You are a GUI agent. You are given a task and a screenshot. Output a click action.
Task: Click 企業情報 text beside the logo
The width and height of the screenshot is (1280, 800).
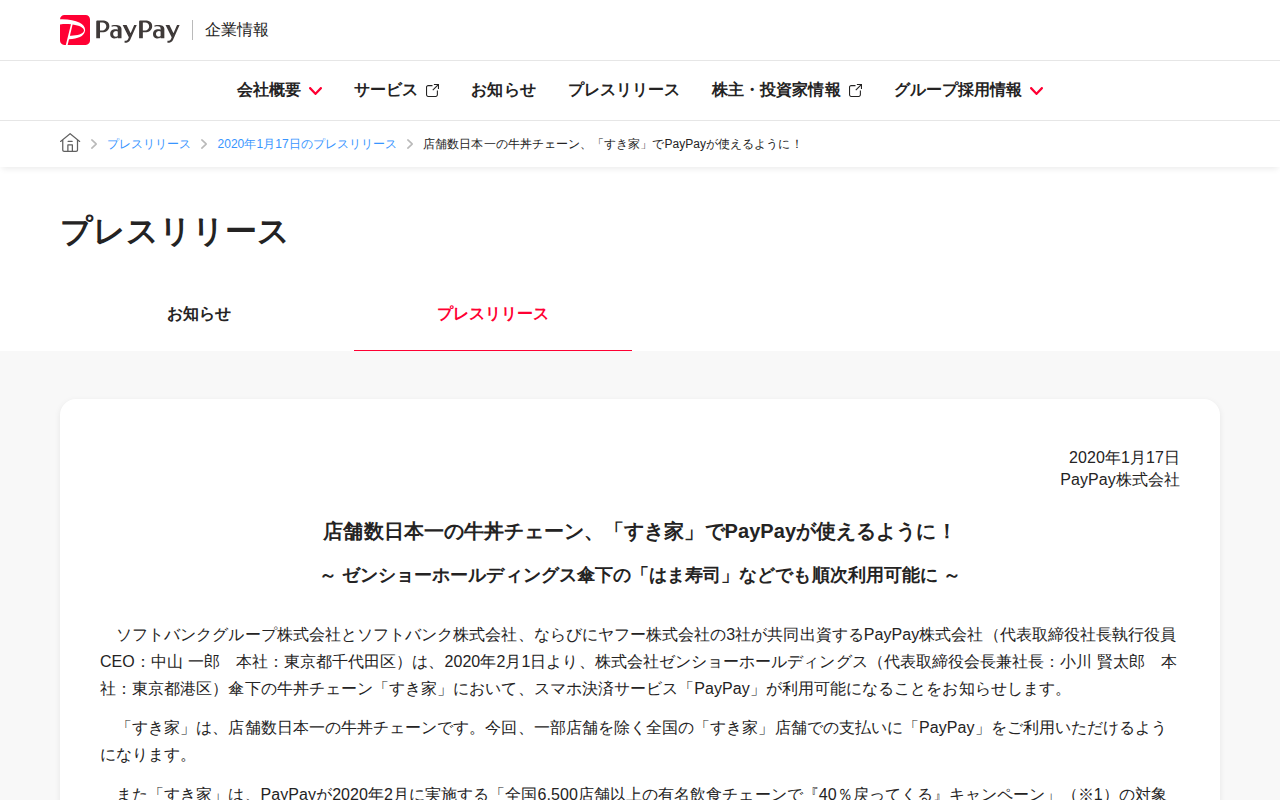pyautogui.click(x=237, y=30)
